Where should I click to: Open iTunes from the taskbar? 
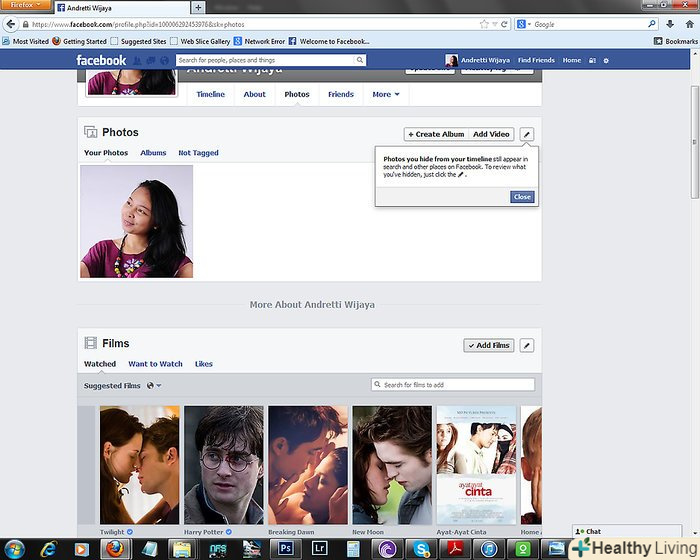coord(489,549)
